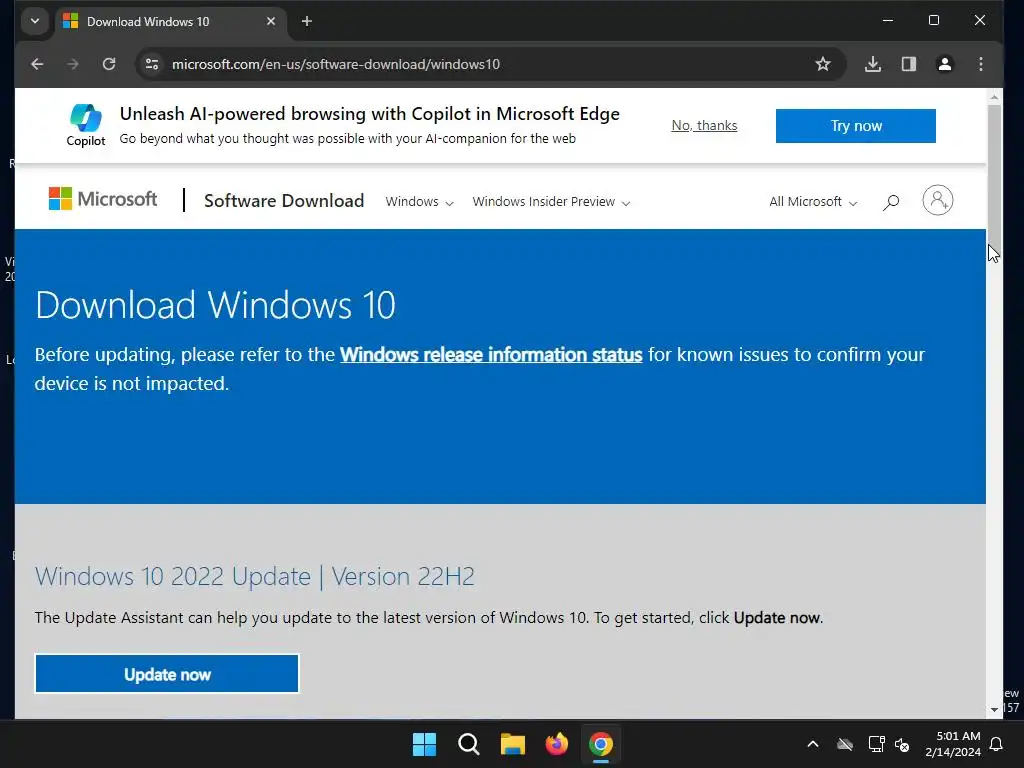Click the Update now button
The width and height of the screenshot is (1024, 768).
coord(167,674)
